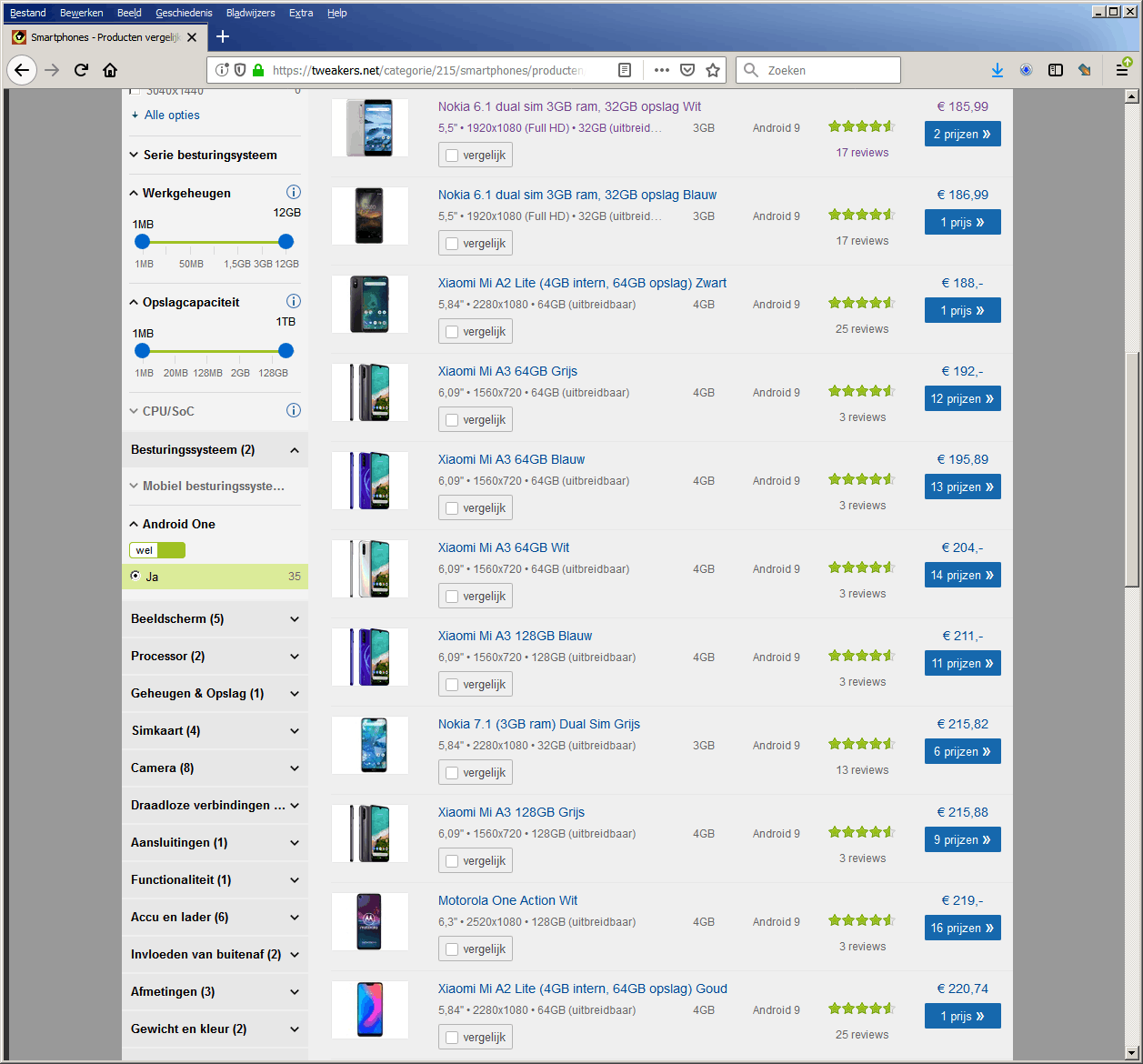
Task: Reload the current page
Action: (x=81, y=70)
